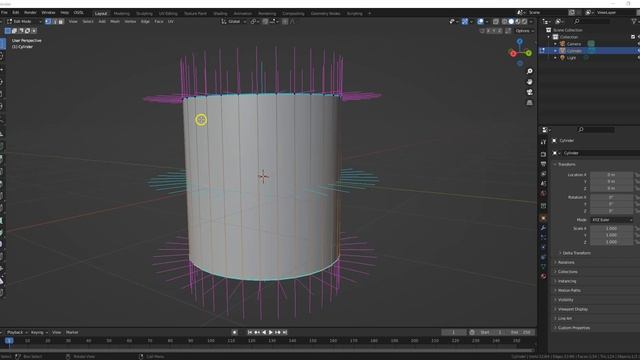The width and height of the screenshot is (640, 360).
Task: Open the Object properties tab icon
Action: pos(543,218)
